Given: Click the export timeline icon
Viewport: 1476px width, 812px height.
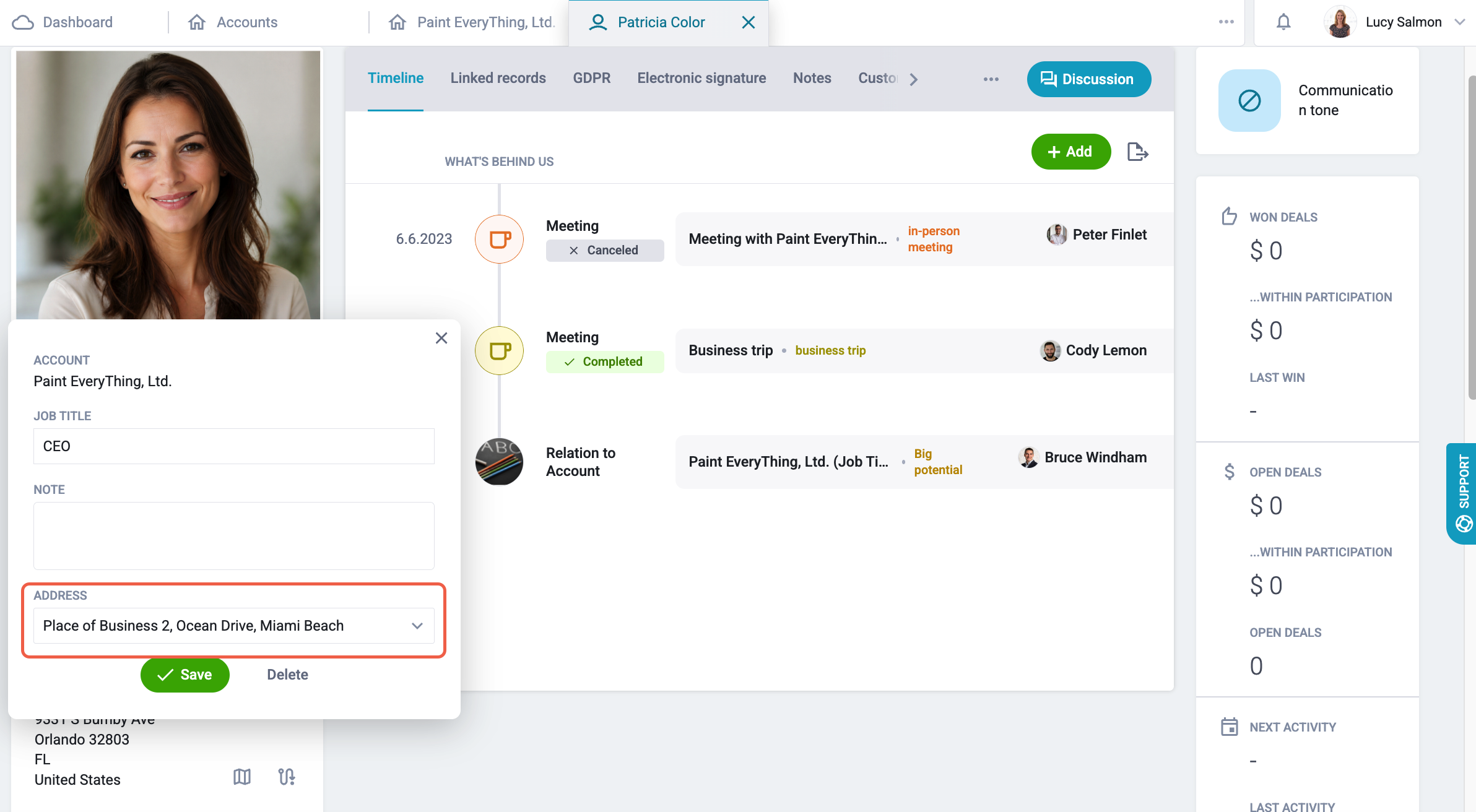Looking at the screenshot, I should [x=1137, y=152].
